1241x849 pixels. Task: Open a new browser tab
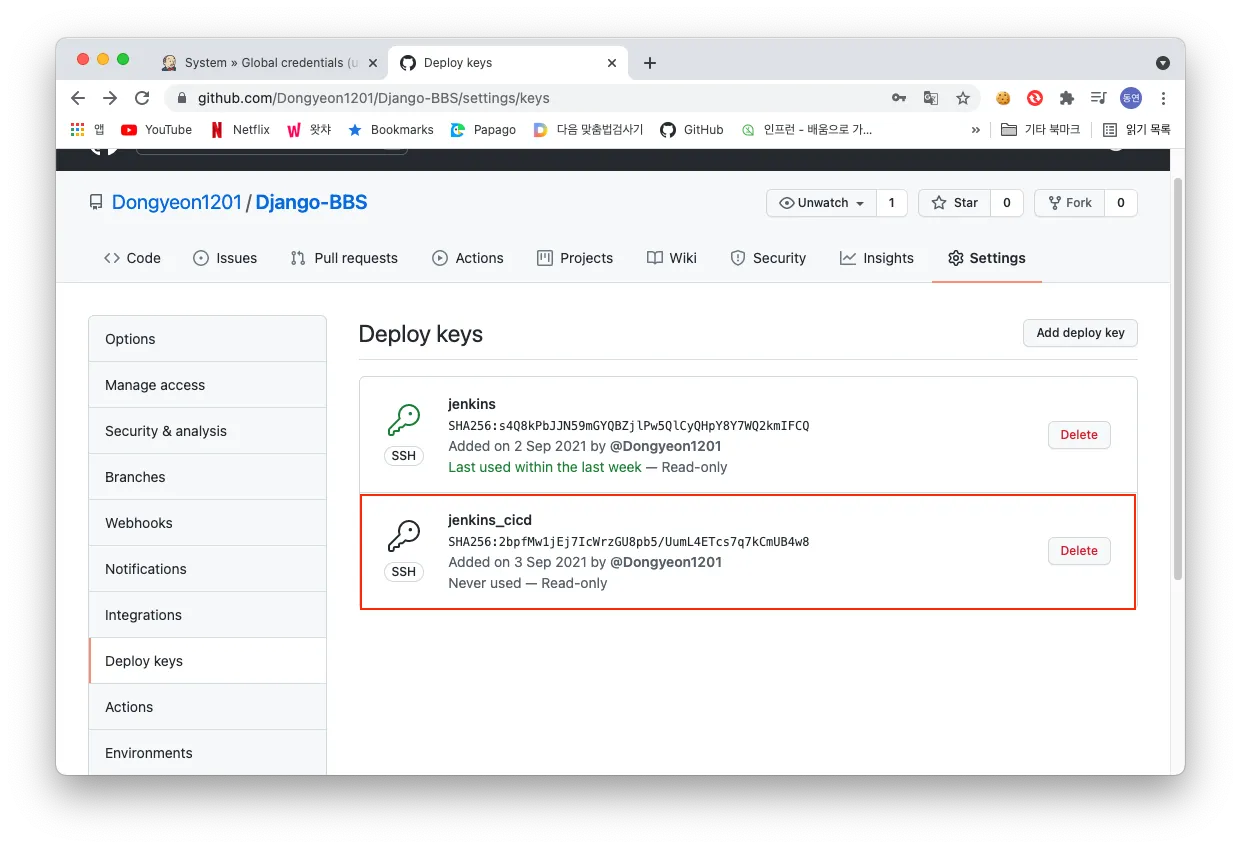pyautogui.click(x=650, y=63)
